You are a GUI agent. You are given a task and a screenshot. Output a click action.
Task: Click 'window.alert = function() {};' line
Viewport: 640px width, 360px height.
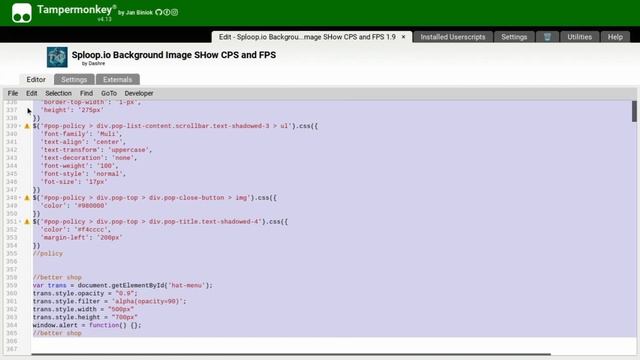[87, 325]
